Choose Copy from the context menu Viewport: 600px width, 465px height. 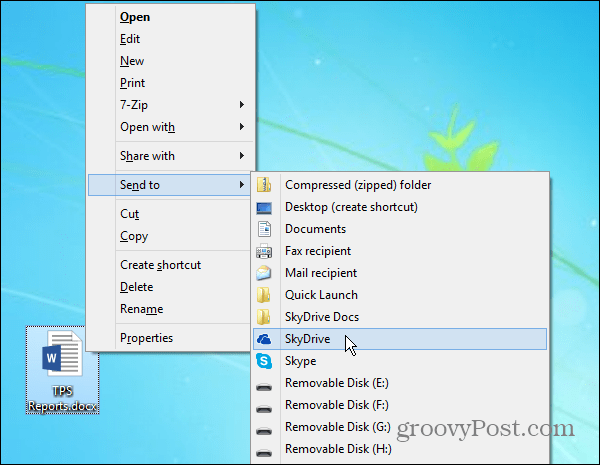pos(169,236)
